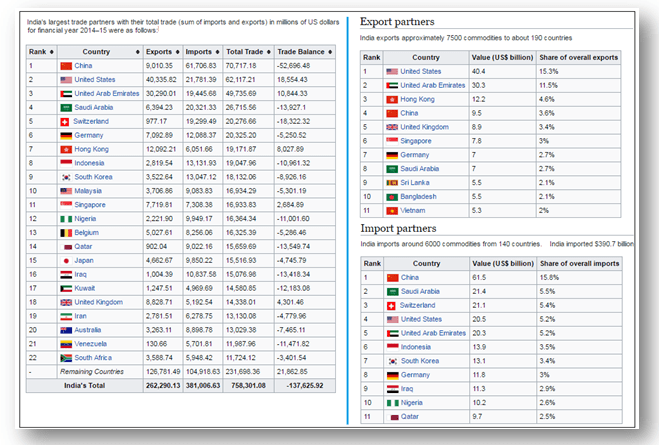Screen dimensions: 659x445
Task: Click the Belgium flag icon
Action: coord(66,231)
